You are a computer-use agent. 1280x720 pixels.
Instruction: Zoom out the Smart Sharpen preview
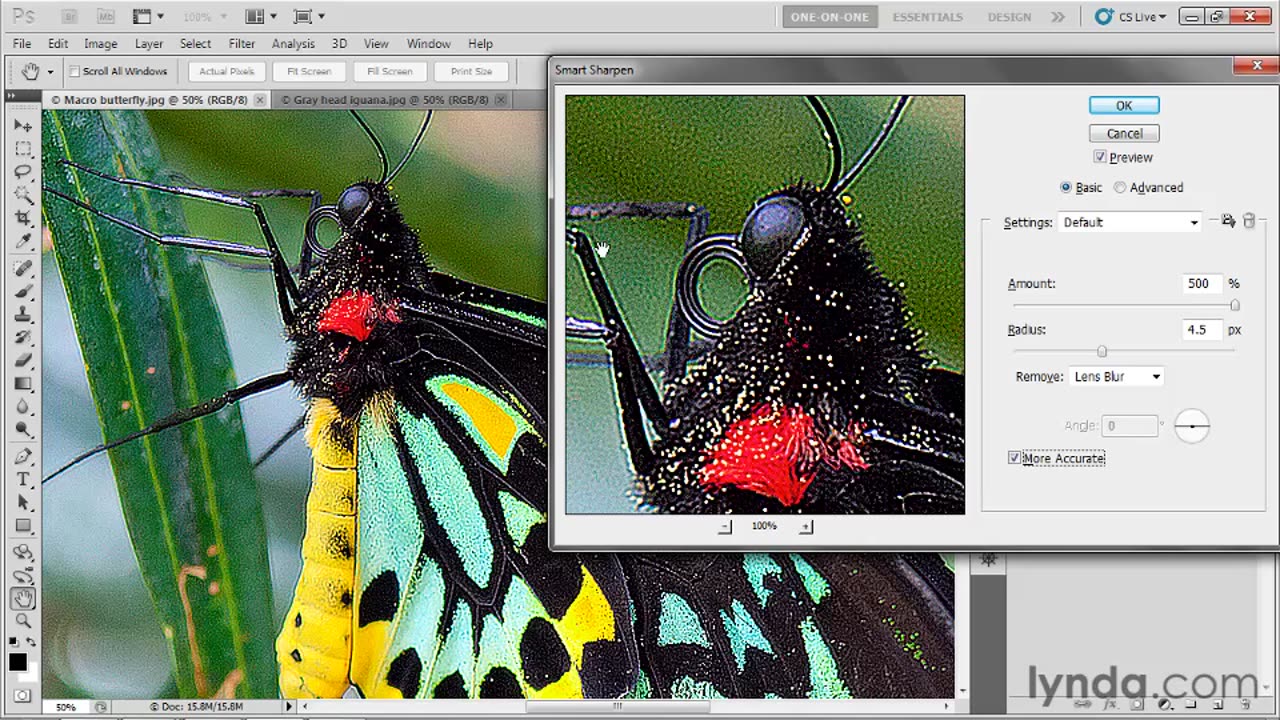(x=725, y=526)
